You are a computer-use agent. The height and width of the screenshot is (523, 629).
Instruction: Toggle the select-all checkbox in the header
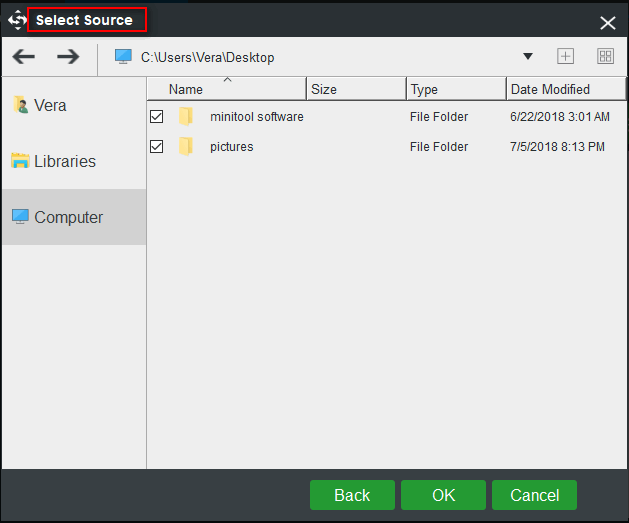(x=155, y=90)
